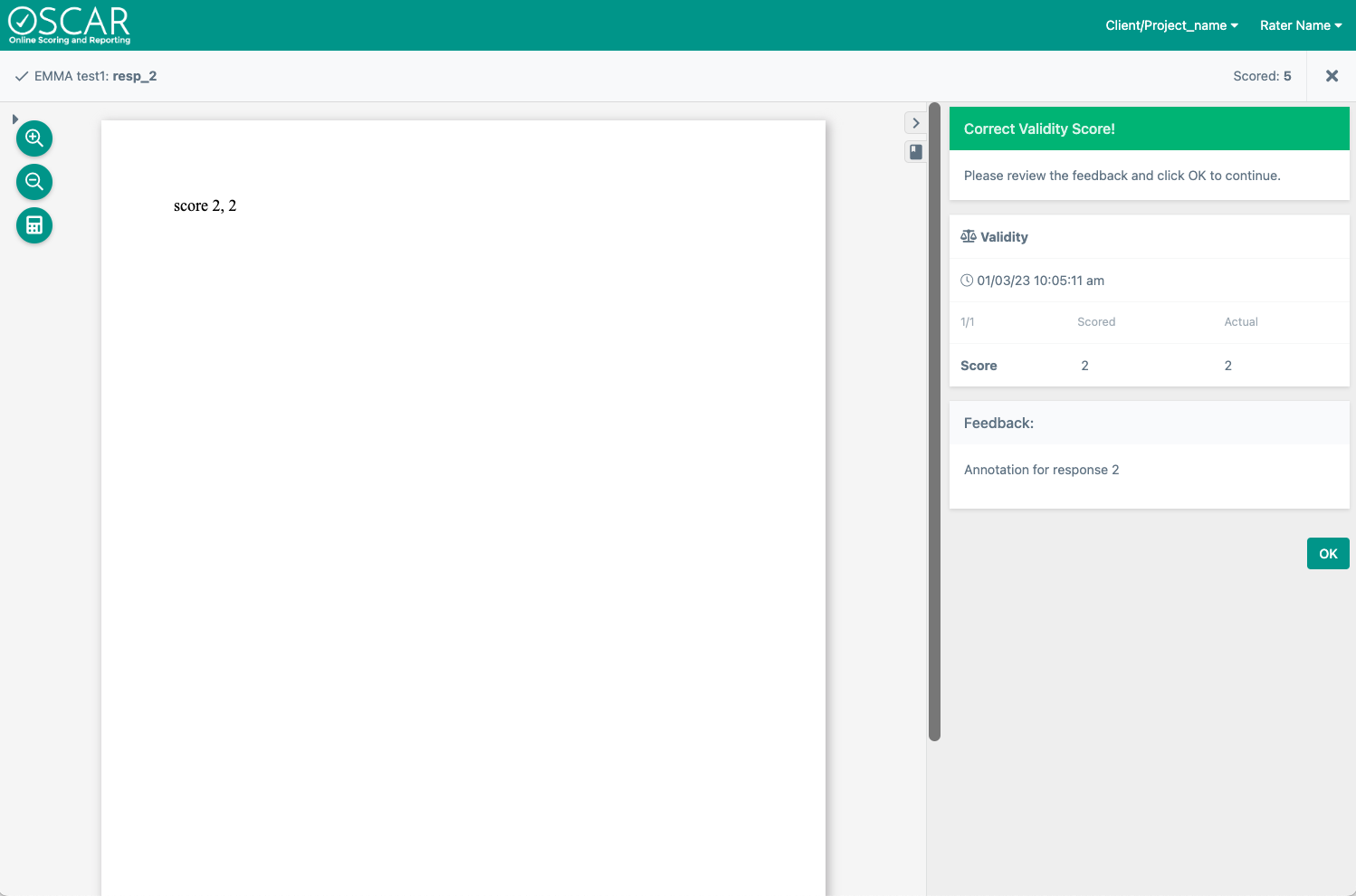Click the magnifier zoom in icon
Screen dimensions: 1356x896
(x=34, y=138)
